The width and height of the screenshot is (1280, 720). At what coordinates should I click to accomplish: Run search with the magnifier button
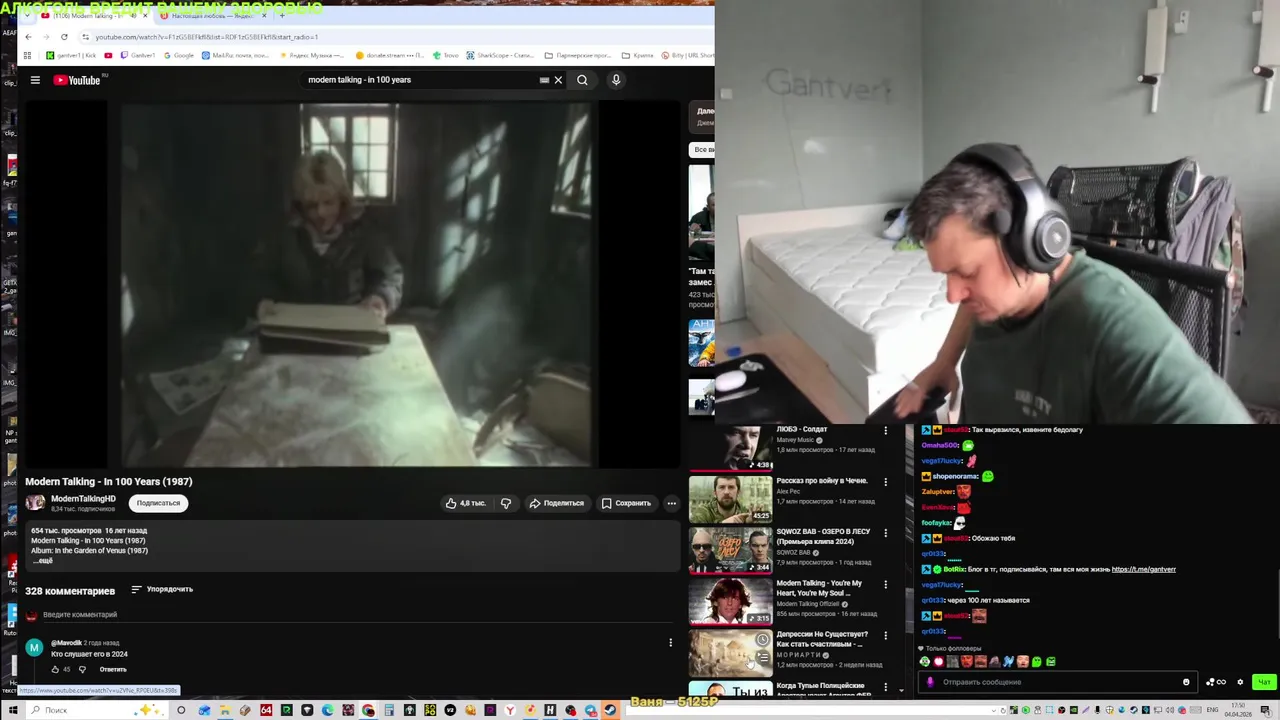point(582,80)
